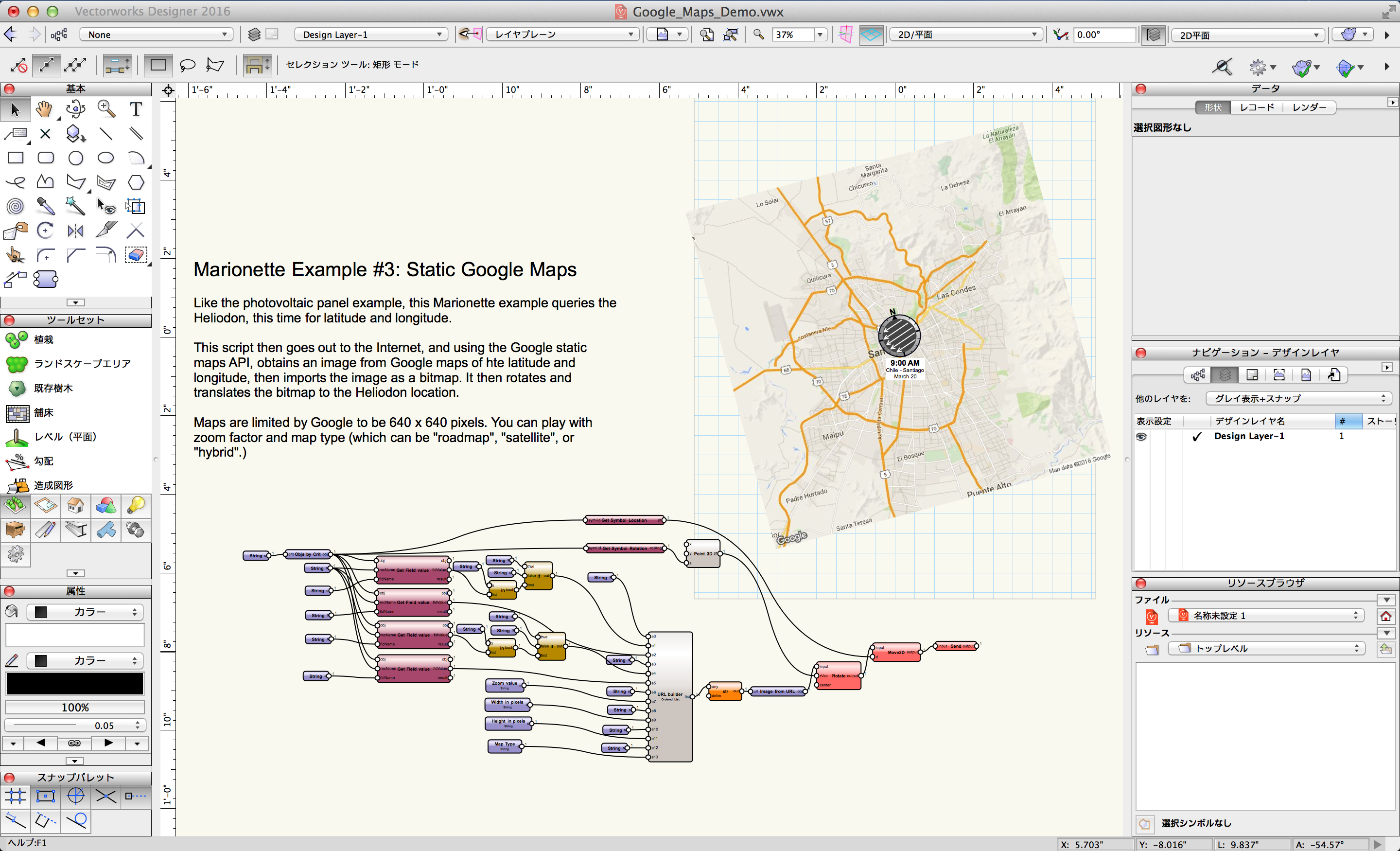Toggle Snap to Angle
The height and width of the screenshot is (851, 1400).
click(x=75, y=796)
